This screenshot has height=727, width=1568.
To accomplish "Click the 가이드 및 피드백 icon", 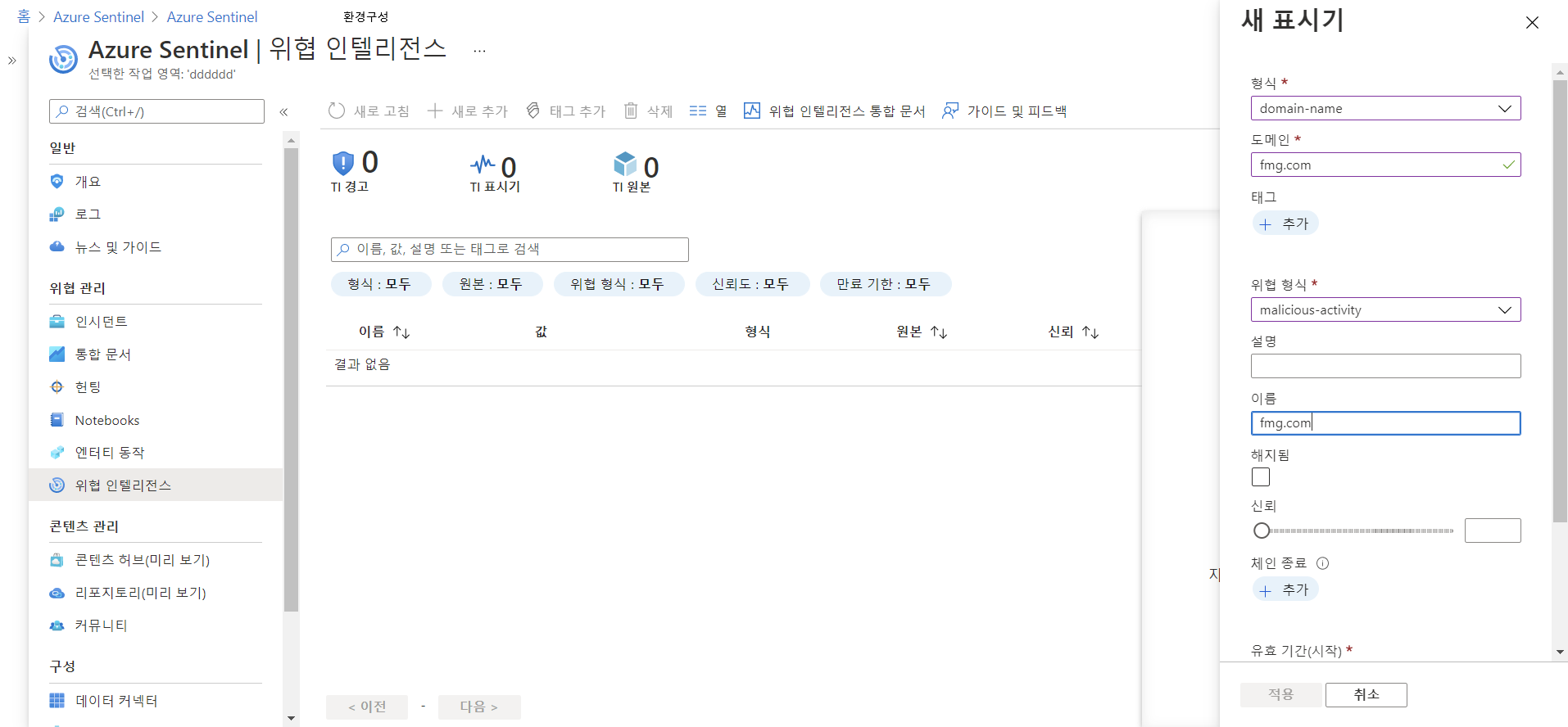I will [950, 111].
